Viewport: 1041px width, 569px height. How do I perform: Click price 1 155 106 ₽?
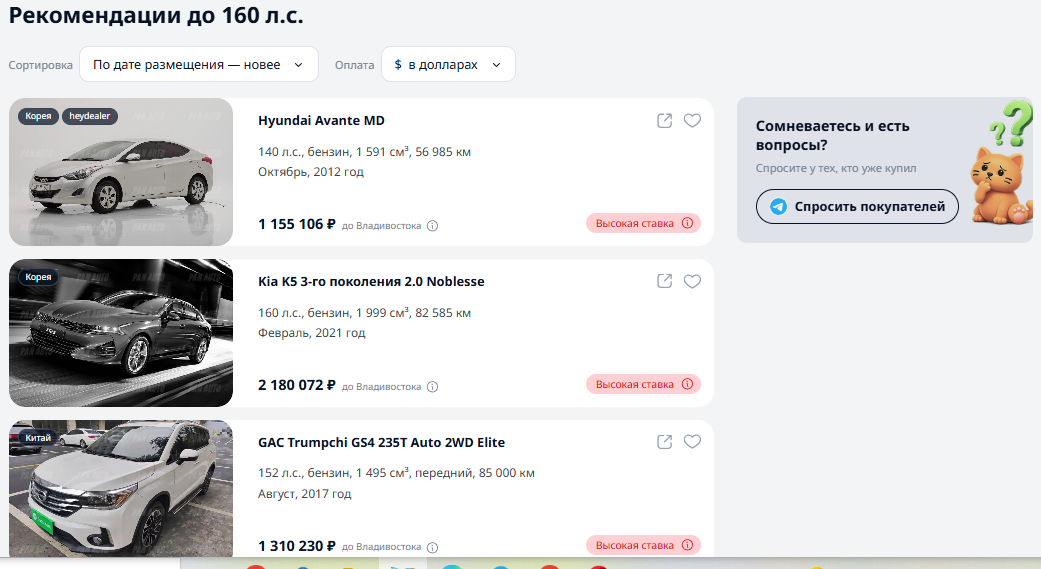coord(297,224)
